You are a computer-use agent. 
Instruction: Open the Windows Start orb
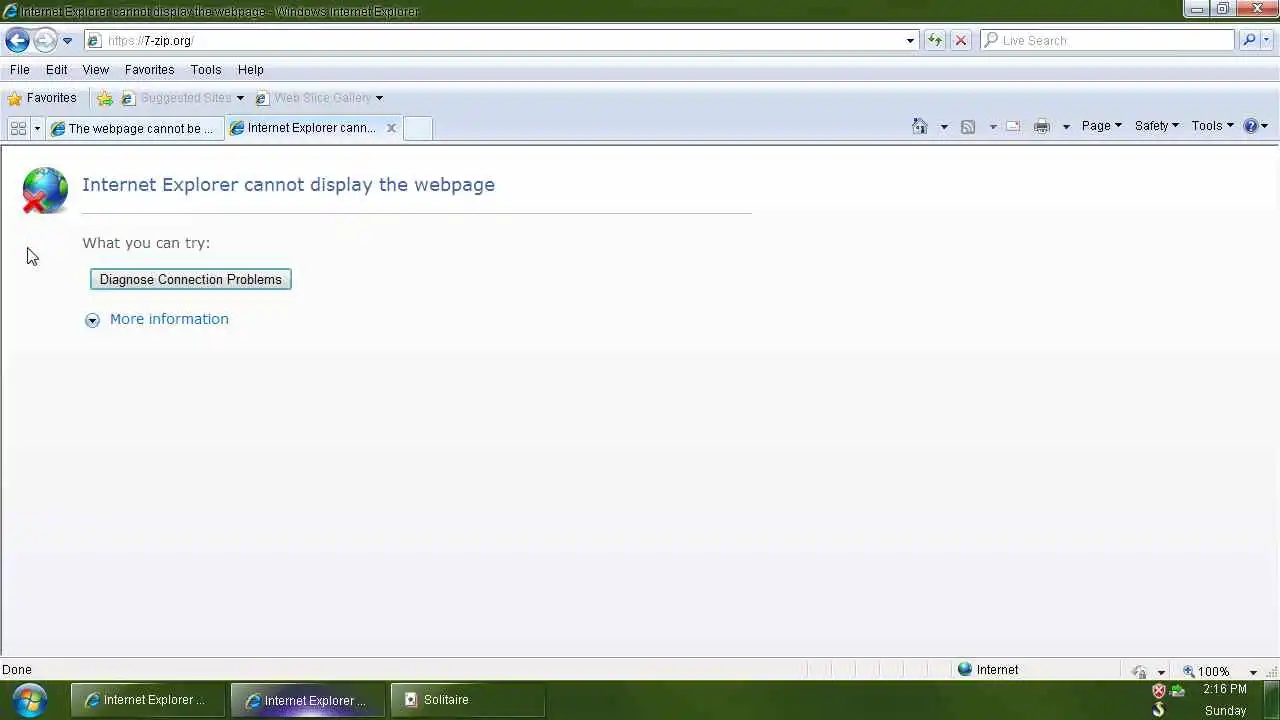coord(29,699)
